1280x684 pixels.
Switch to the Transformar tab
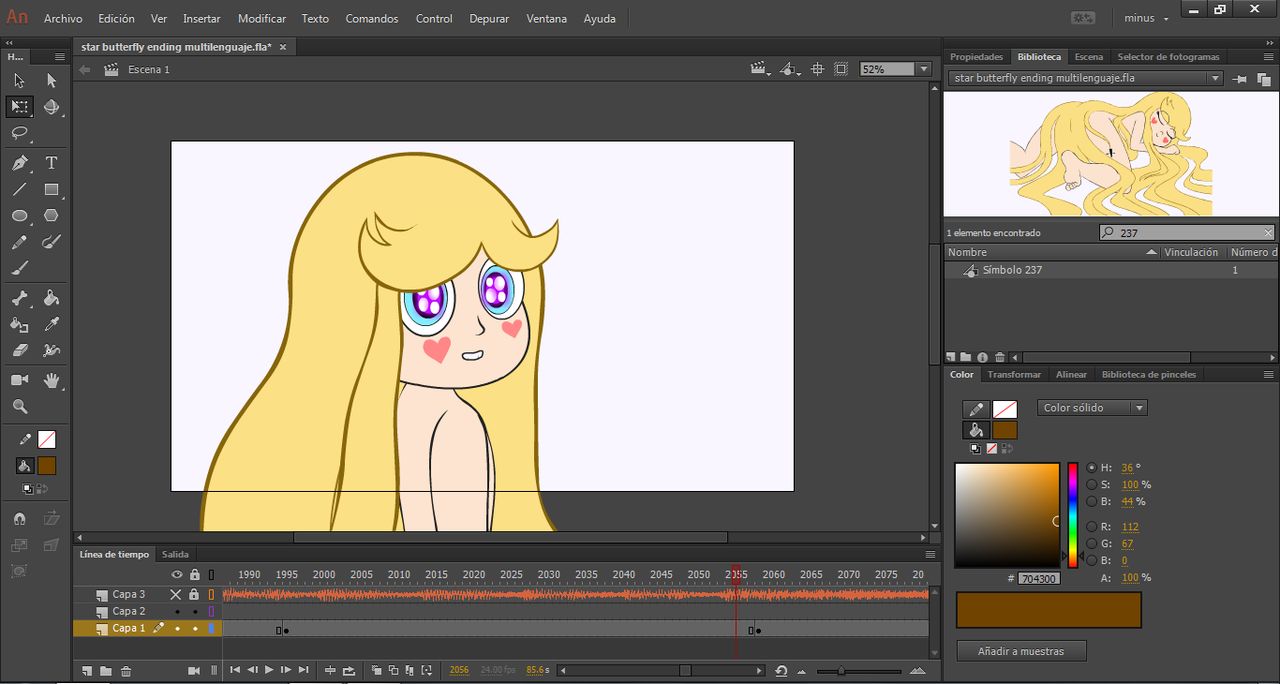(x=1014, y=374)
